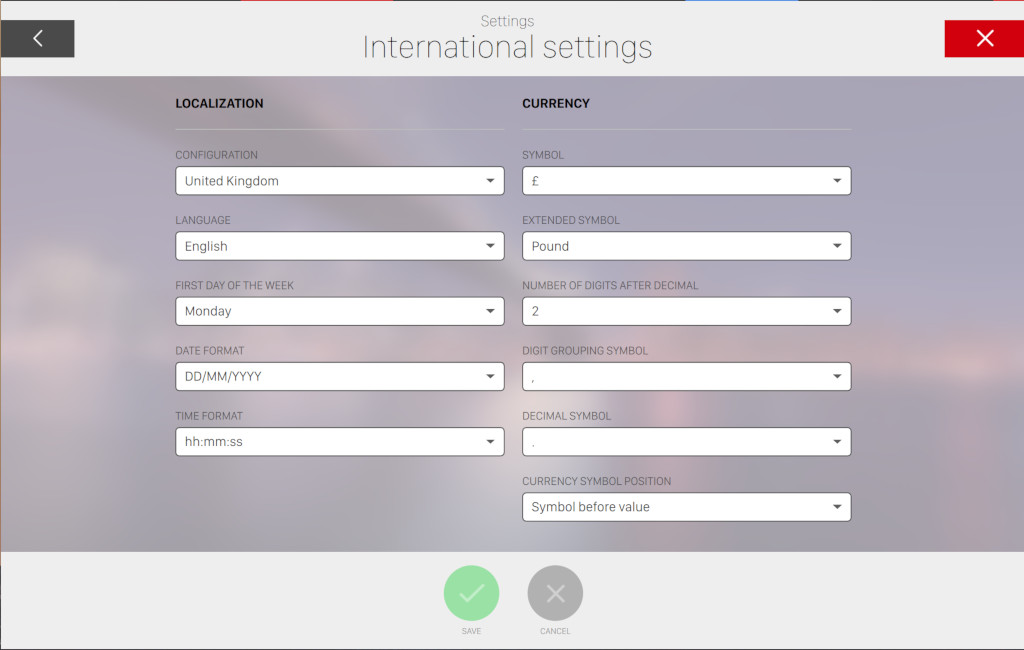The width and height of the screenshot is (1024, 650).
Task: Open the currency Symbol £ dropdown
Action: pyautogui.click(x=686, y=181)
